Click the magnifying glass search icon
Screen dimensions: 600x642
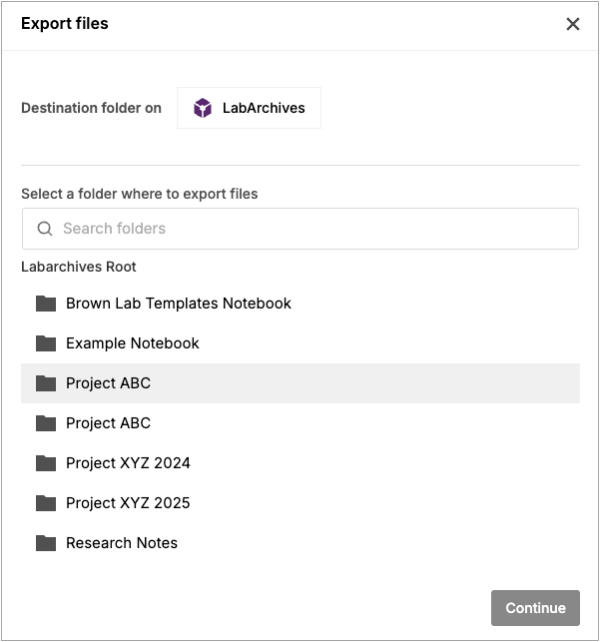(45, 228)
